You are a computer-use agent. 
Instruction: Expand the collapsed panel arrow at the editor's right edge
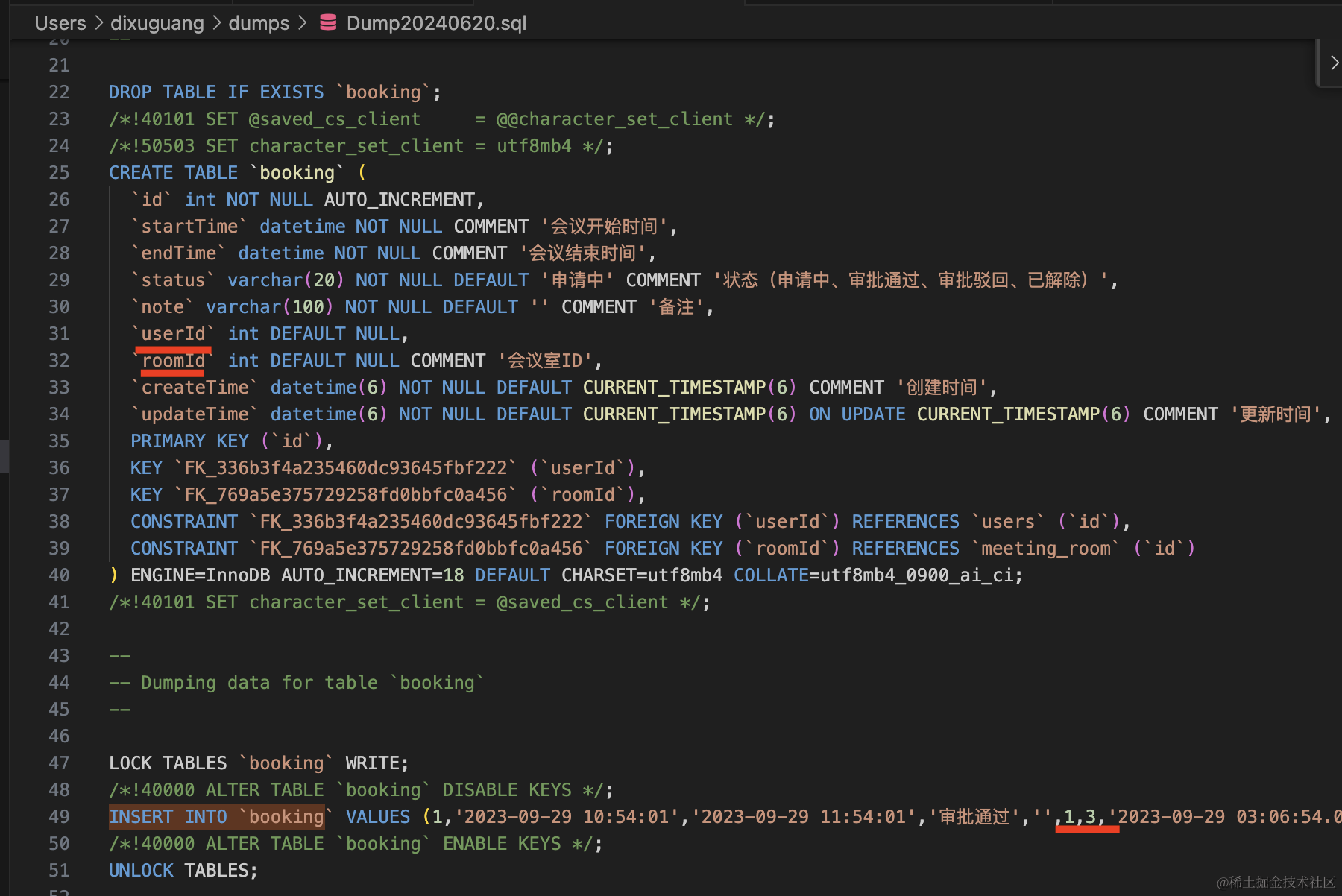point(1333,63)
